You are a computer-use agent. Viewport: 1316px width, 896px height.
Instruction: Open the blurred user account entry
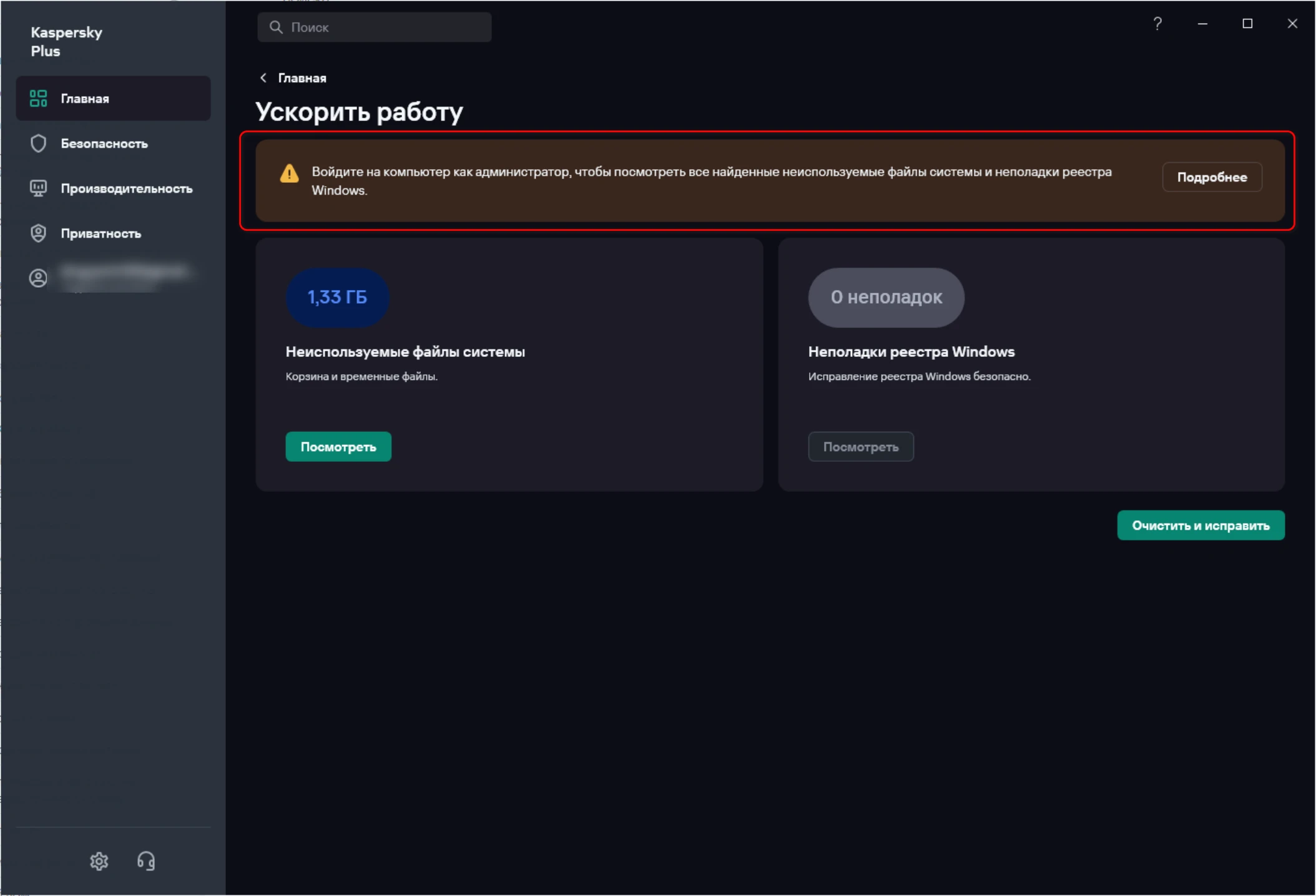pyautogui.click(x=113, y=278)
